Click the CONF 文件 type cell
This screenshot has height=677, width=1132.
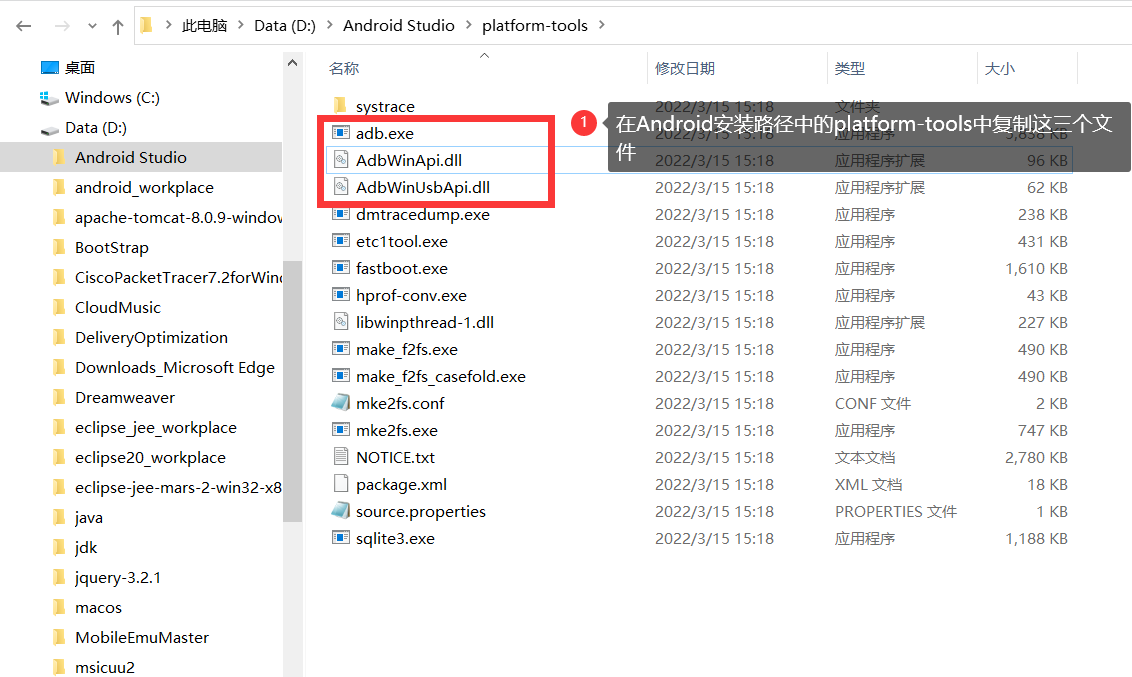[873, 403]
